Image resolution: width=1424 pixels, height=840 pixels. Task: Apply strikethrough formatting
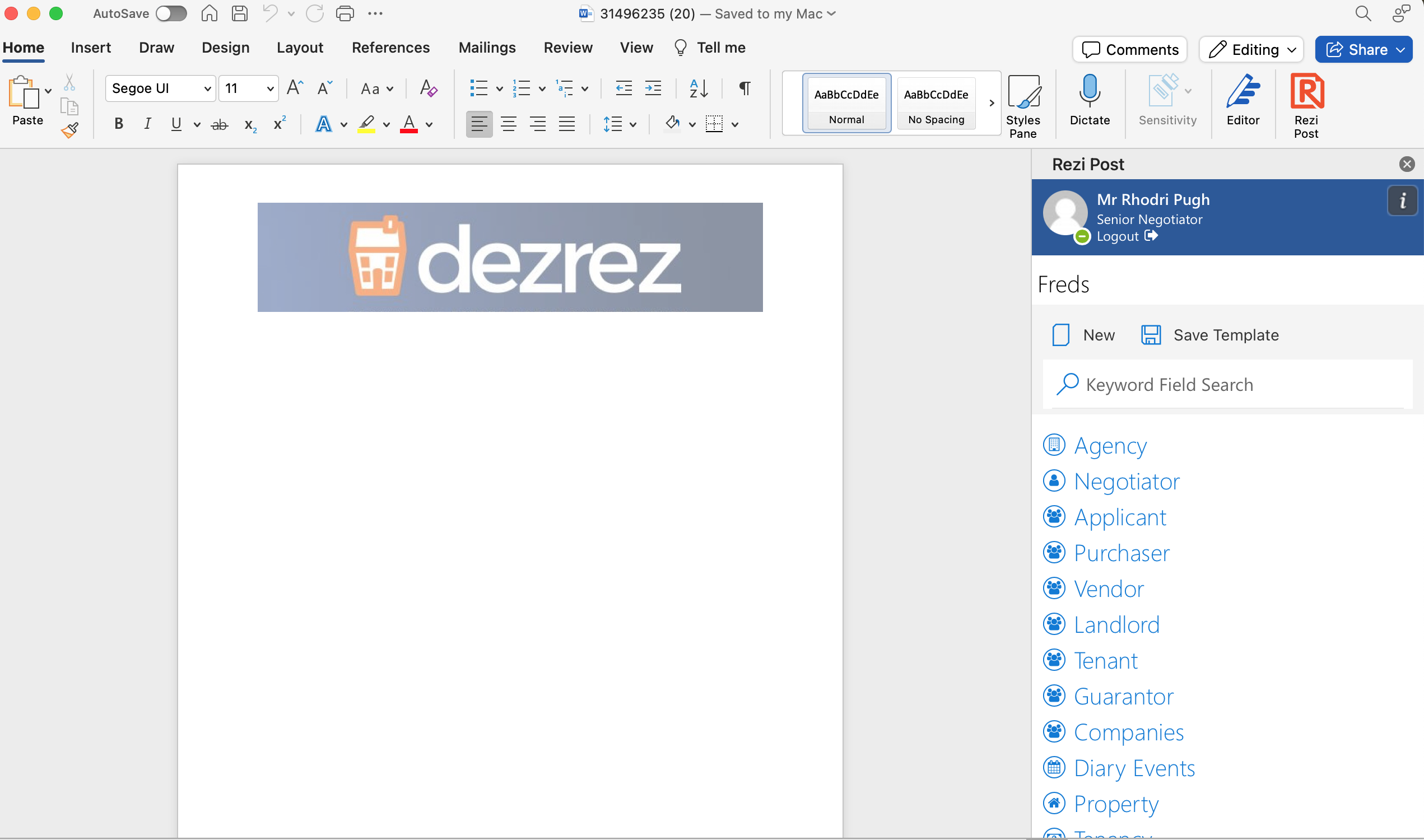[219, 124]
